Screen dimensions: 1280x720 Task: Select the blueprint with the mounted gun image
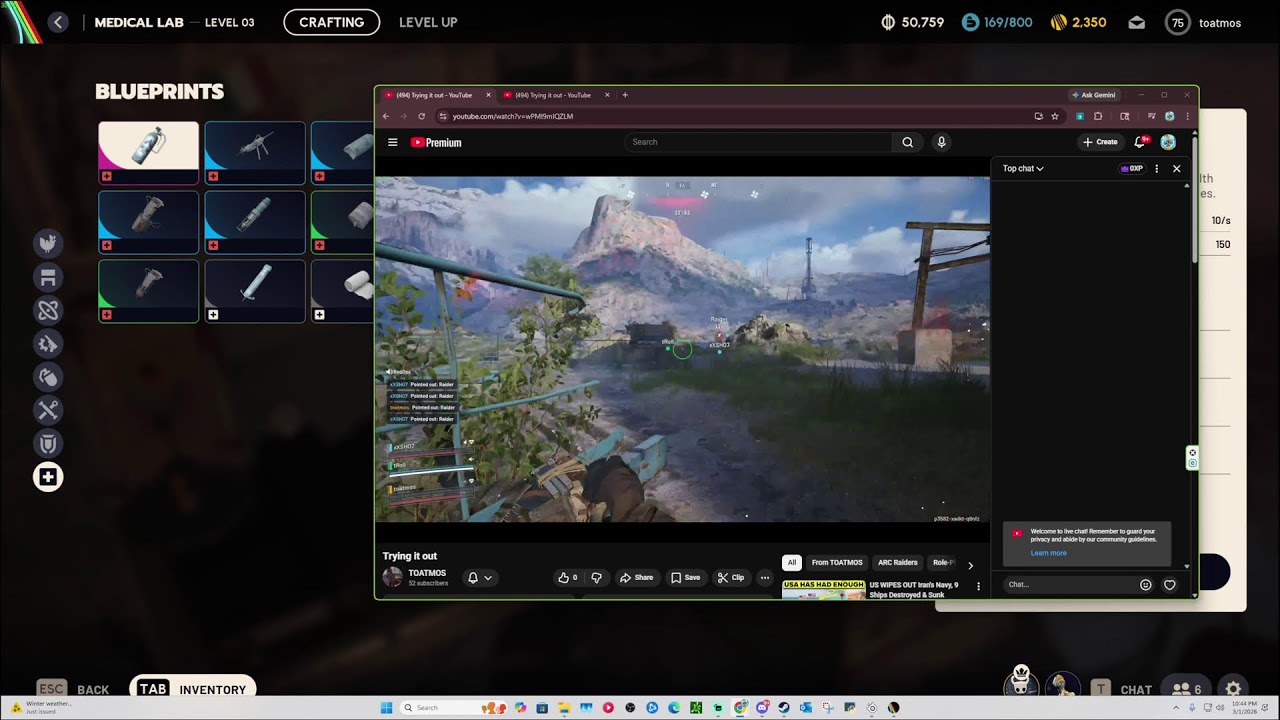(255, 153)
